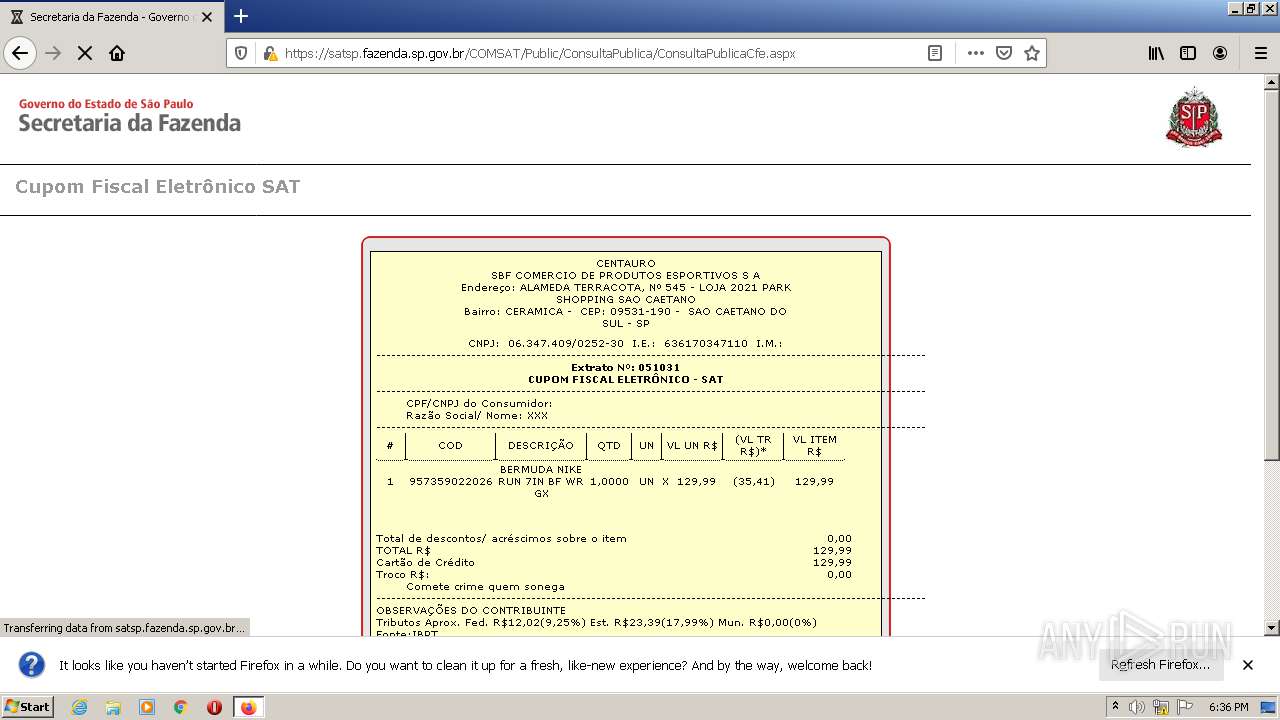Screen dimensions: 1280x720
Task: Click the Troco R$ line
Action: pos(614,575)
